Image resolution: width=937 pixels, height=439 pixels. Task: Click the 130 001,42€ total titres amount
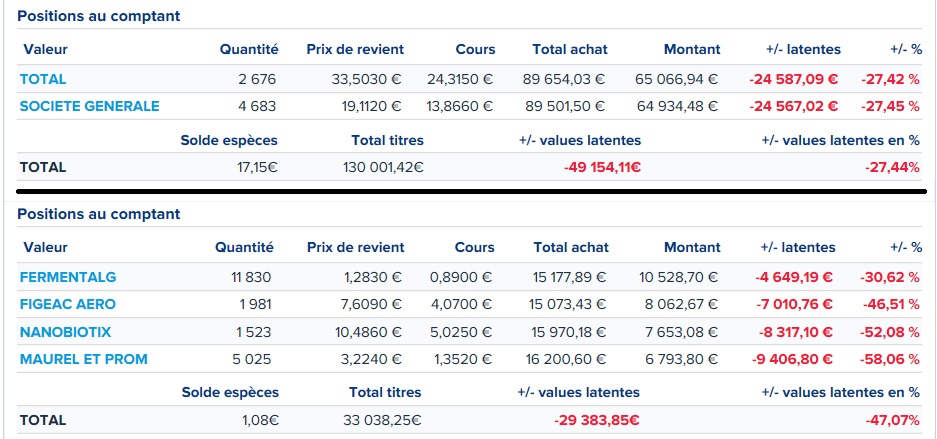(383, 168)
